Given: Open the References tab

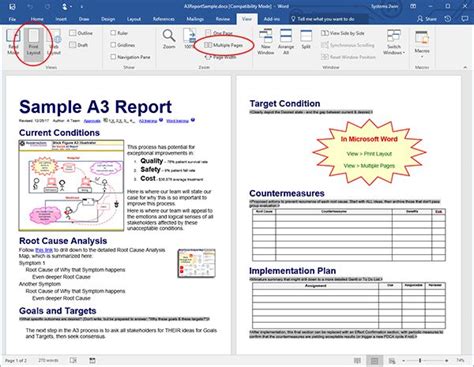Looking at the screenshot, I should (164, 19).
